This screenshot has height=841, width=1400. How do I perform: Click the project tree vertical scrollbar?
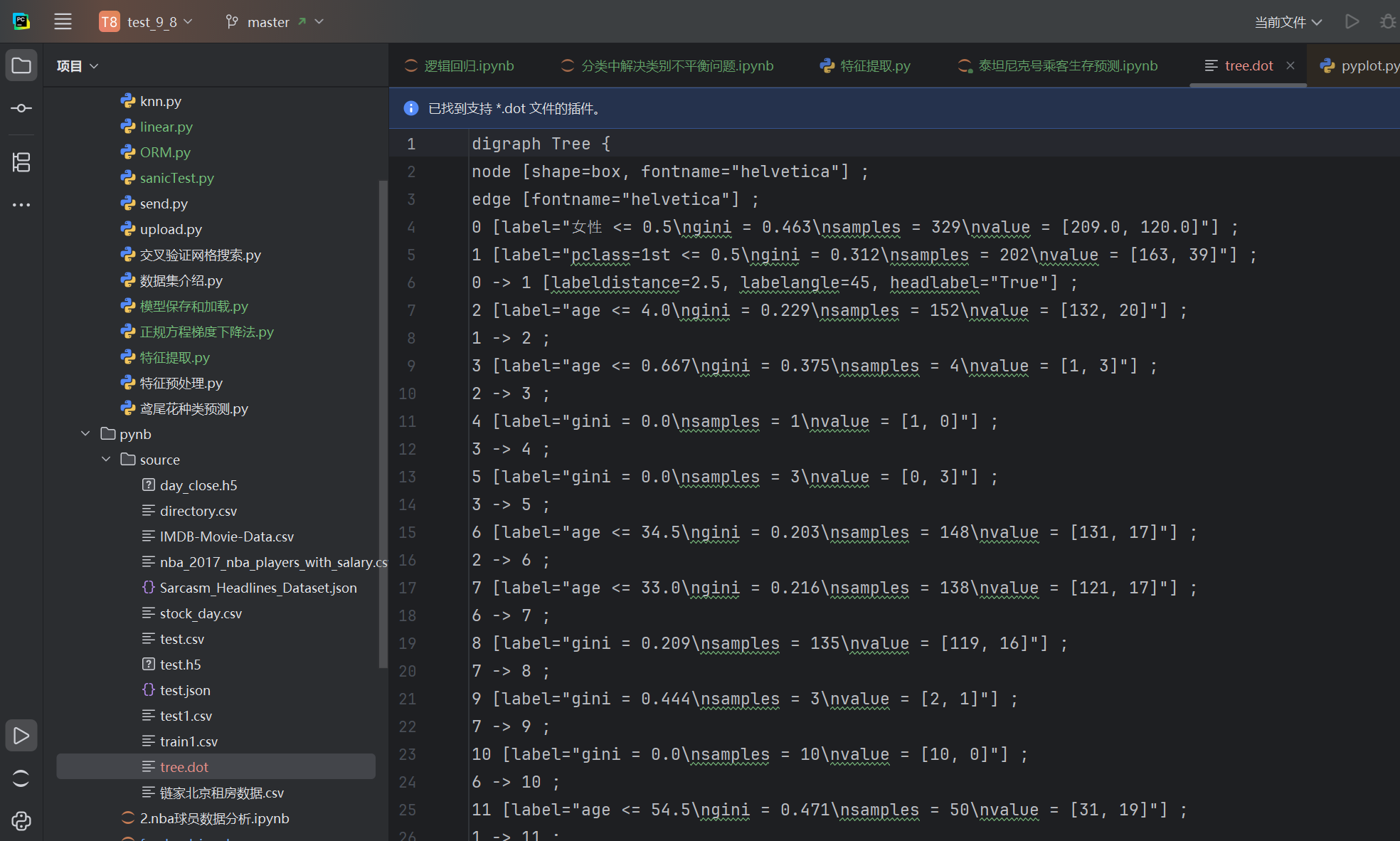tap(383, 423)
